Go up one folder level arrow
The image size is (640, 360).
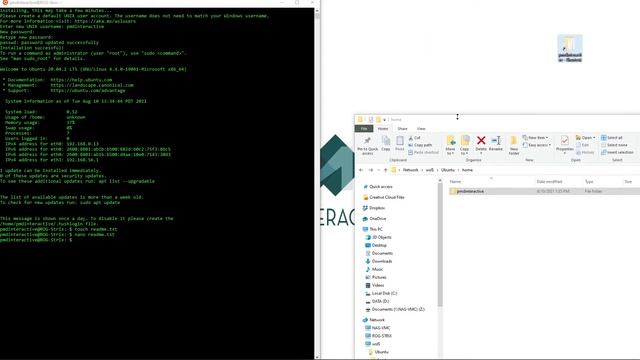(x=385, y=170)
